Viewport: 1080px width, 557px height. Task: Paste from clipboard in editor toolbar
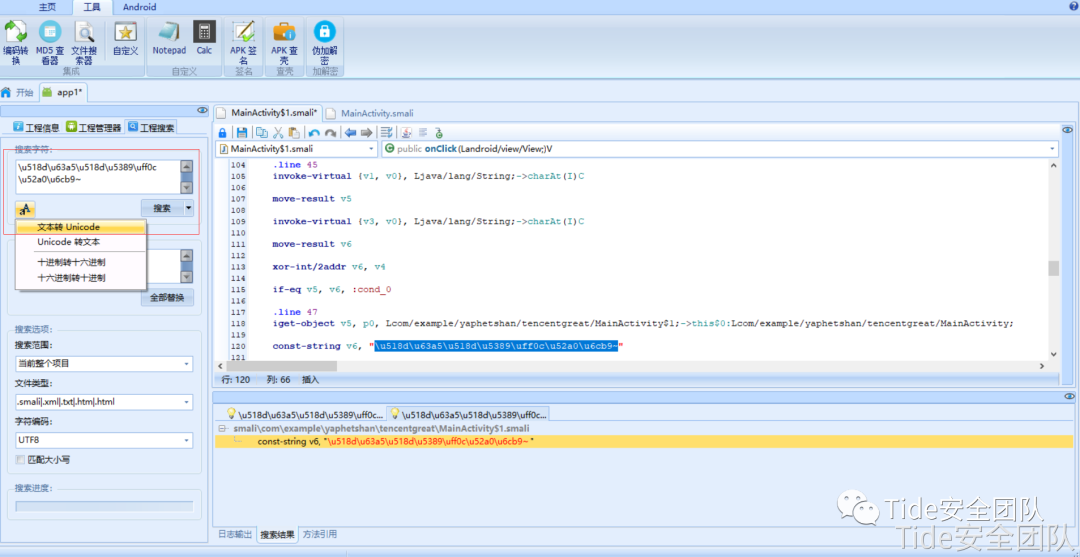click(x=294, y=133)
